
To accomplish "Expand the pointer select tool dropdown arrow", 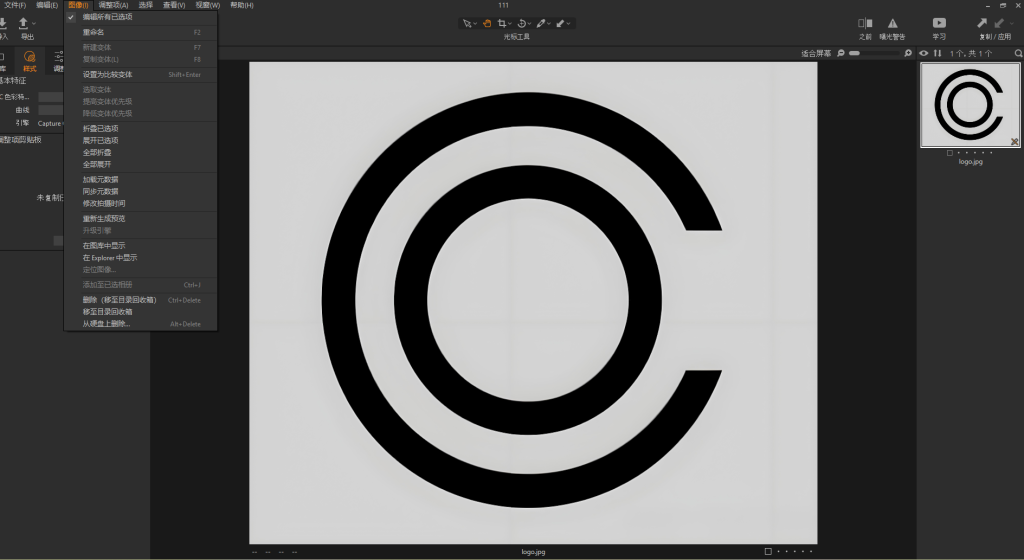I will pyautogui.click(x=476, y=23).
